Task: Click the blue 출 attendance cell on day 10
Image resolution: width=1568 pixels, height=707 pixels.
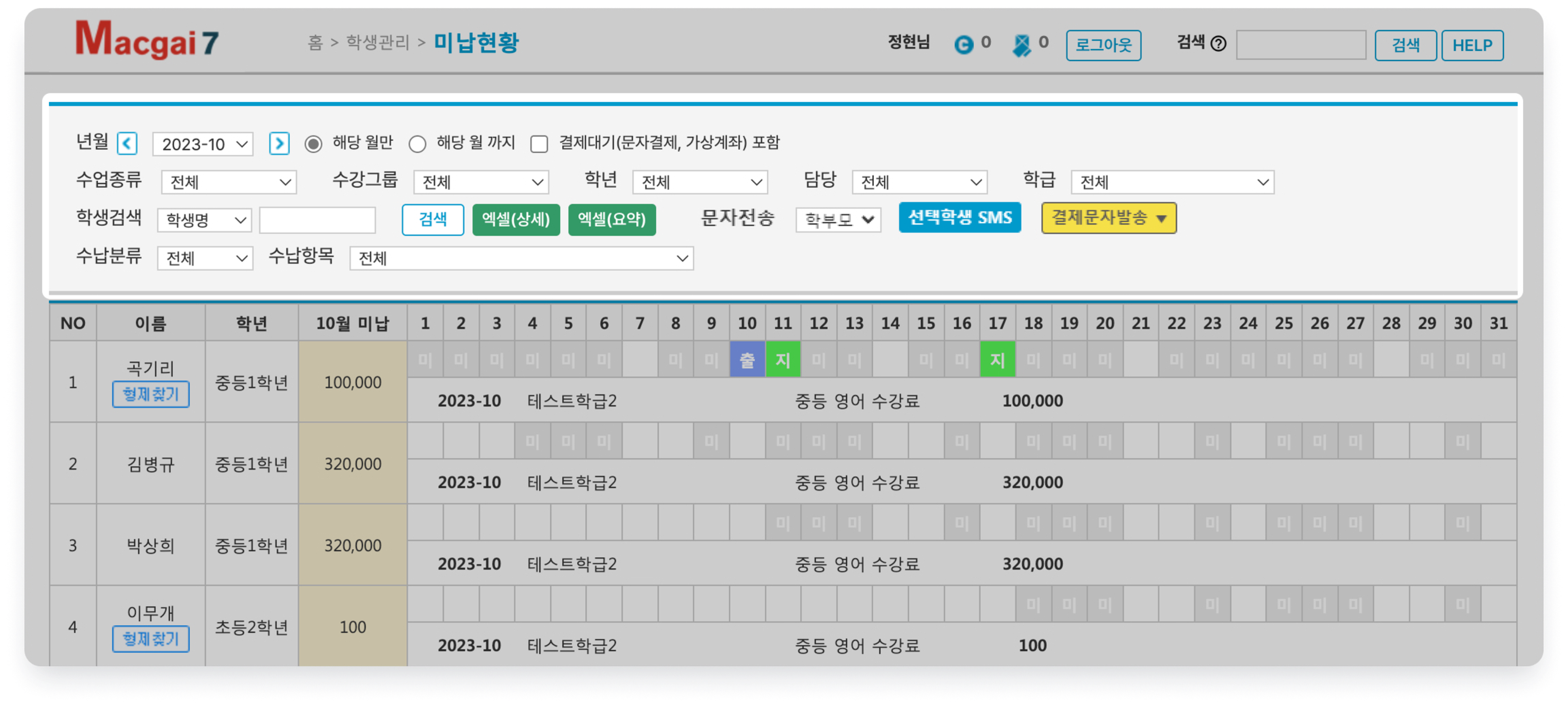Action: point(747,360)
